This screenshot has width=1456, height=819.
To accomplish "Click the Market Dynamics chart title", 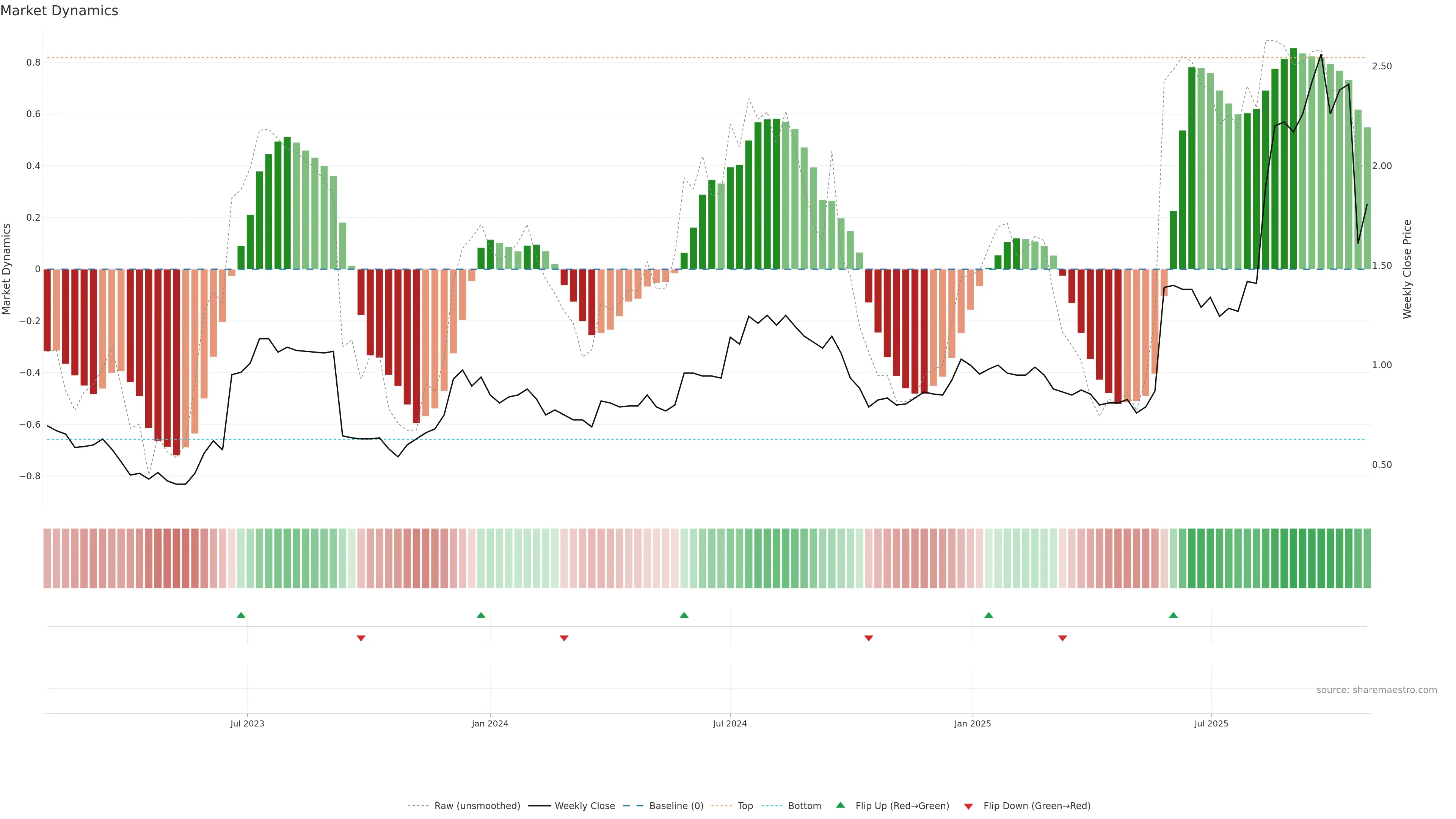I will pyautogui.click(x=60, y=11).
